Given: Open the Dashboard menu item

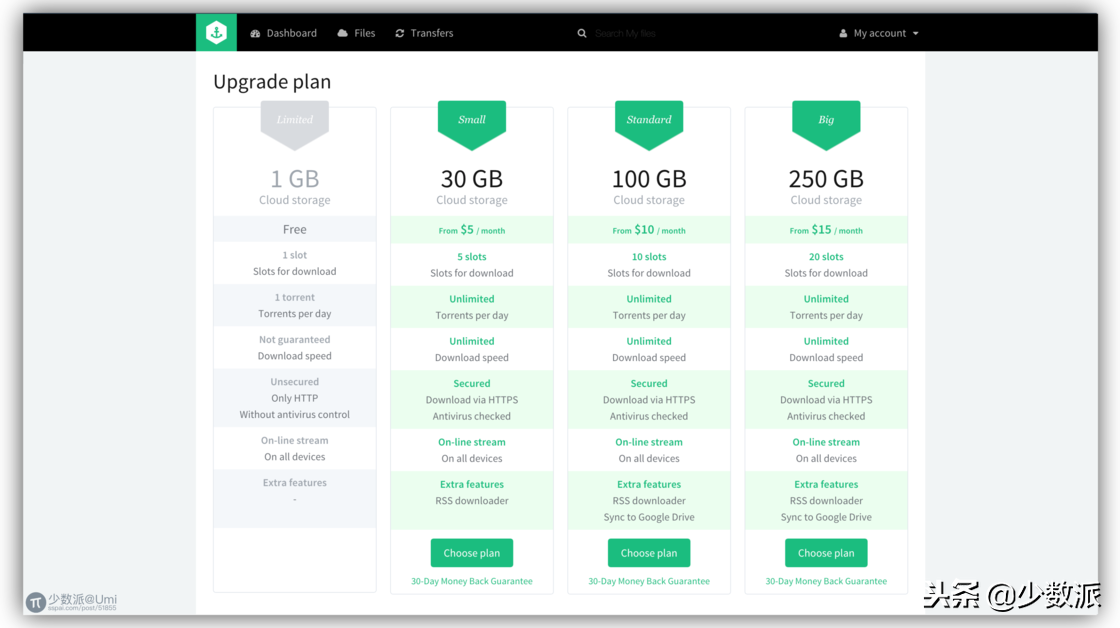Looking at the screenshot, I should tap(291, 33).
